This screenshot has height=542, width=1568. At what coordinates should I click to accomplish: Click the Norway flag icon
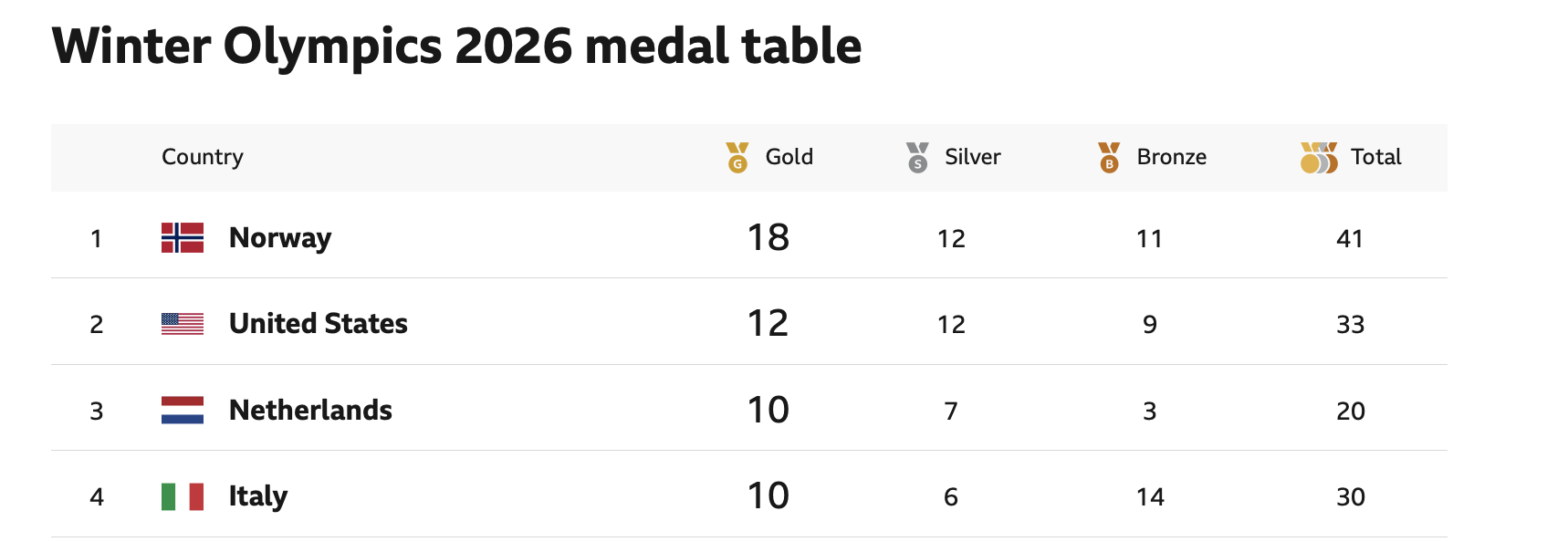point(183,237)
